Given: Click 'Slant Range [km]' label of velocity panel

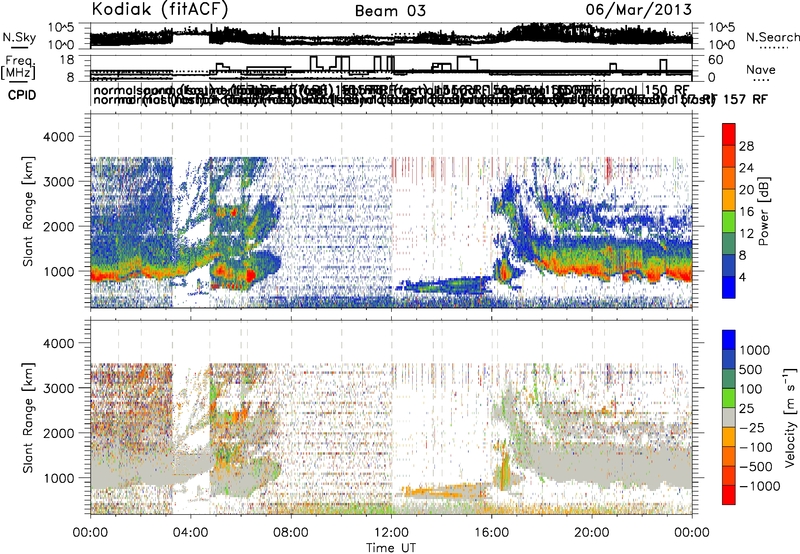Looking at the screenshot, I should 28,418.
